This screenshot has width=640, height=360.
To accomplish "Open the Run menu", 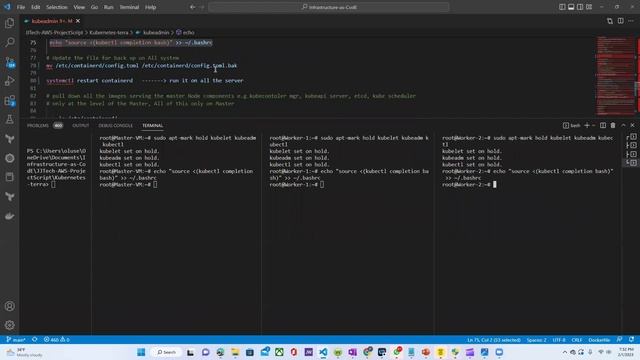I will coord(109,7).
